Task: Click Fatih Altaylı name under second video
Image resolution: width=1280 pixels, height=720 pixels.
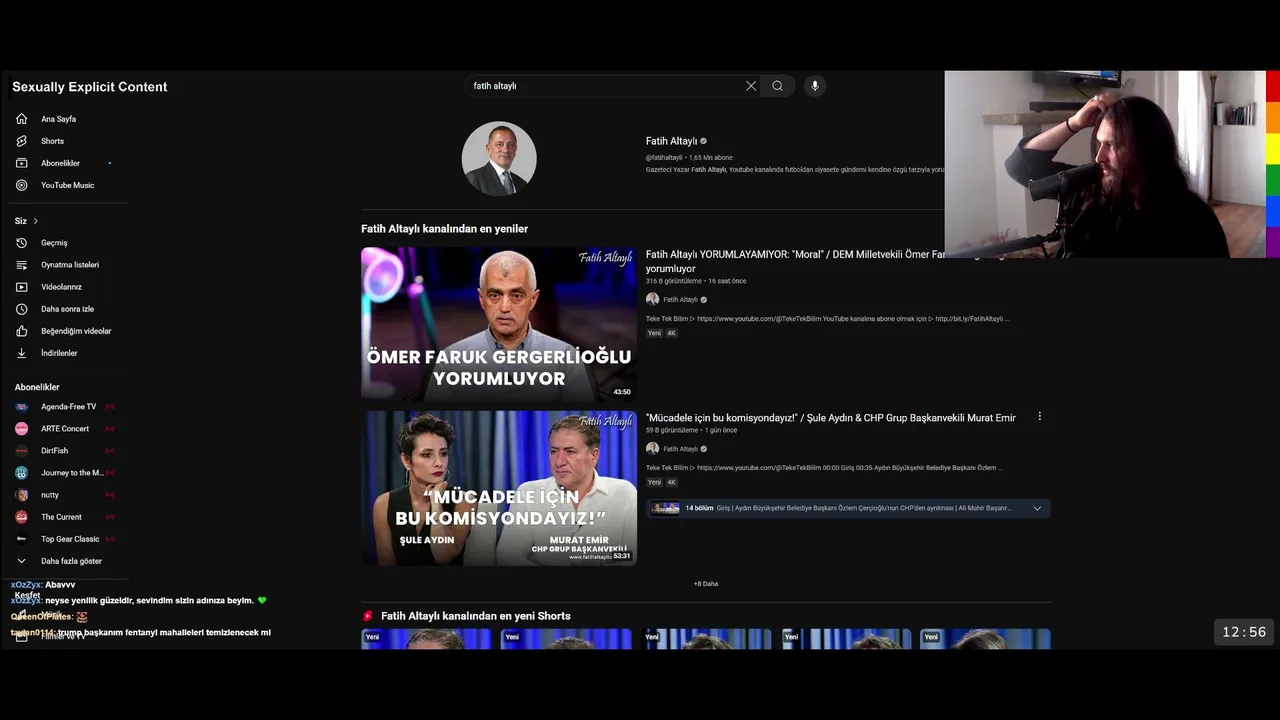Action: pyautogui.click(x=680, y=449)
